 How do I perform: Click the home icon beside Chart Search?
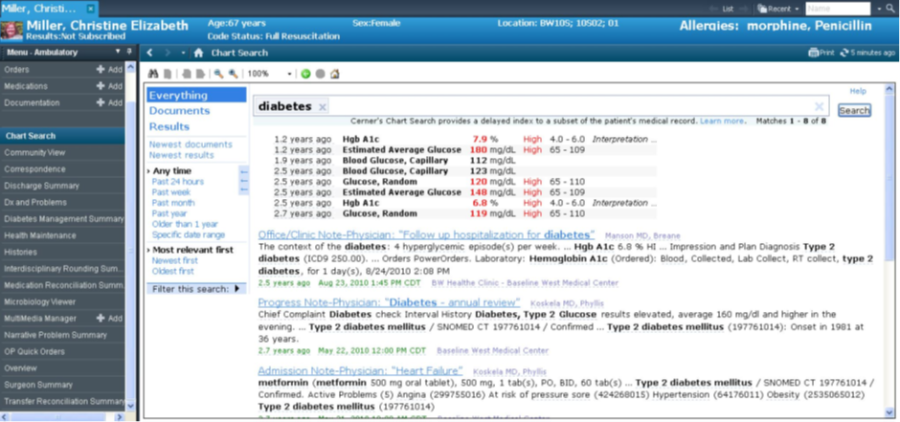coord(199,52)
